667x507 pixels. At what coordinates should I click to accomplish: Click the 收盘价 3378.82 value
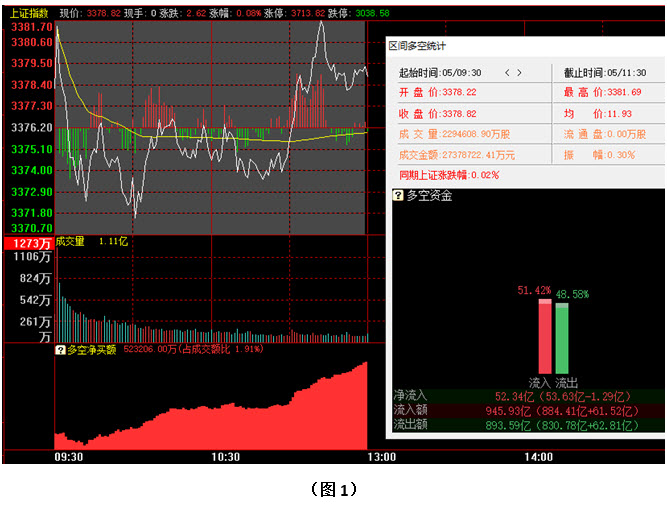(459, 114)
